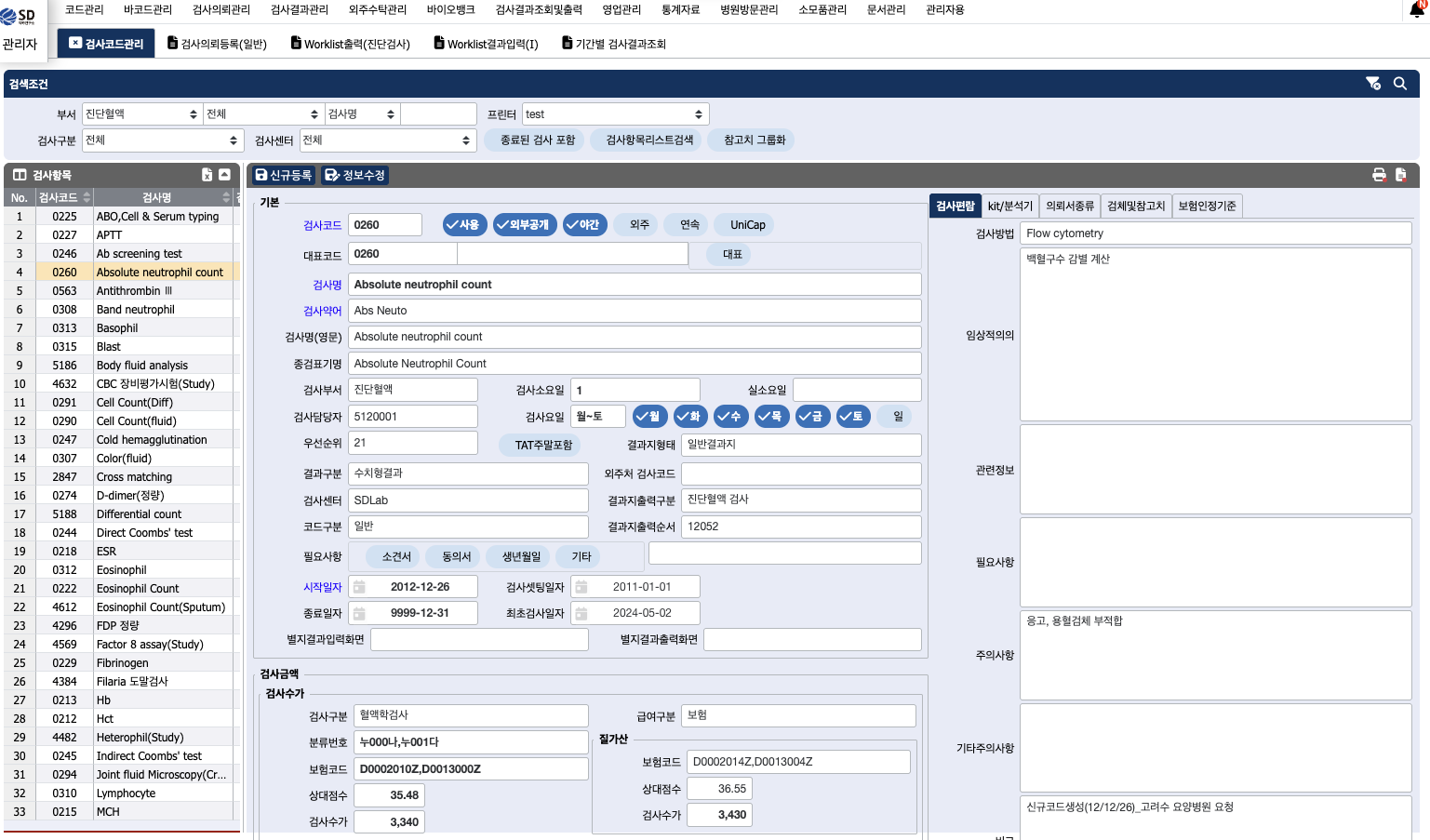Open the notification bell
Viewport: 1430px width, 840px height.
(x=1418, y=10)
